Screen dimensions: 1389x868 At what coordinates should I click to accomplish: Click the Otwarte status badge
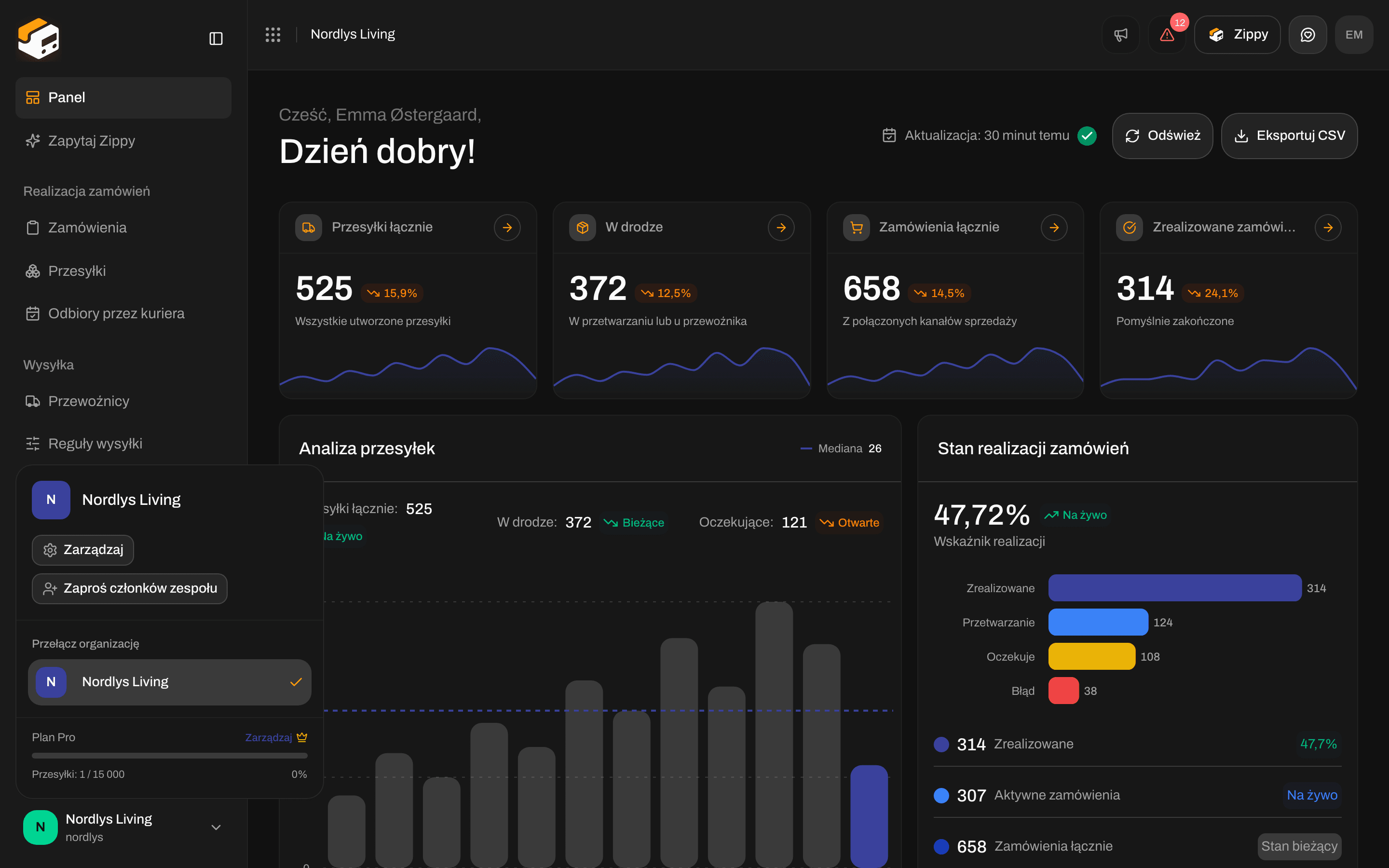(849, 522)
